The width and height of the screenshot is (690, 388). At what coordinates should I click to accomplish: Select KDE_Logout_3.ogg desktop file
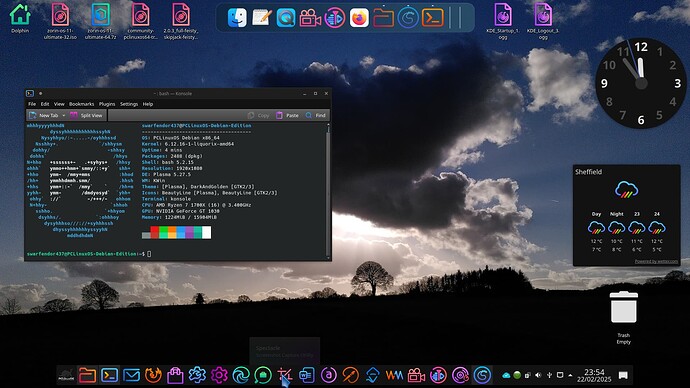(543, 21)
